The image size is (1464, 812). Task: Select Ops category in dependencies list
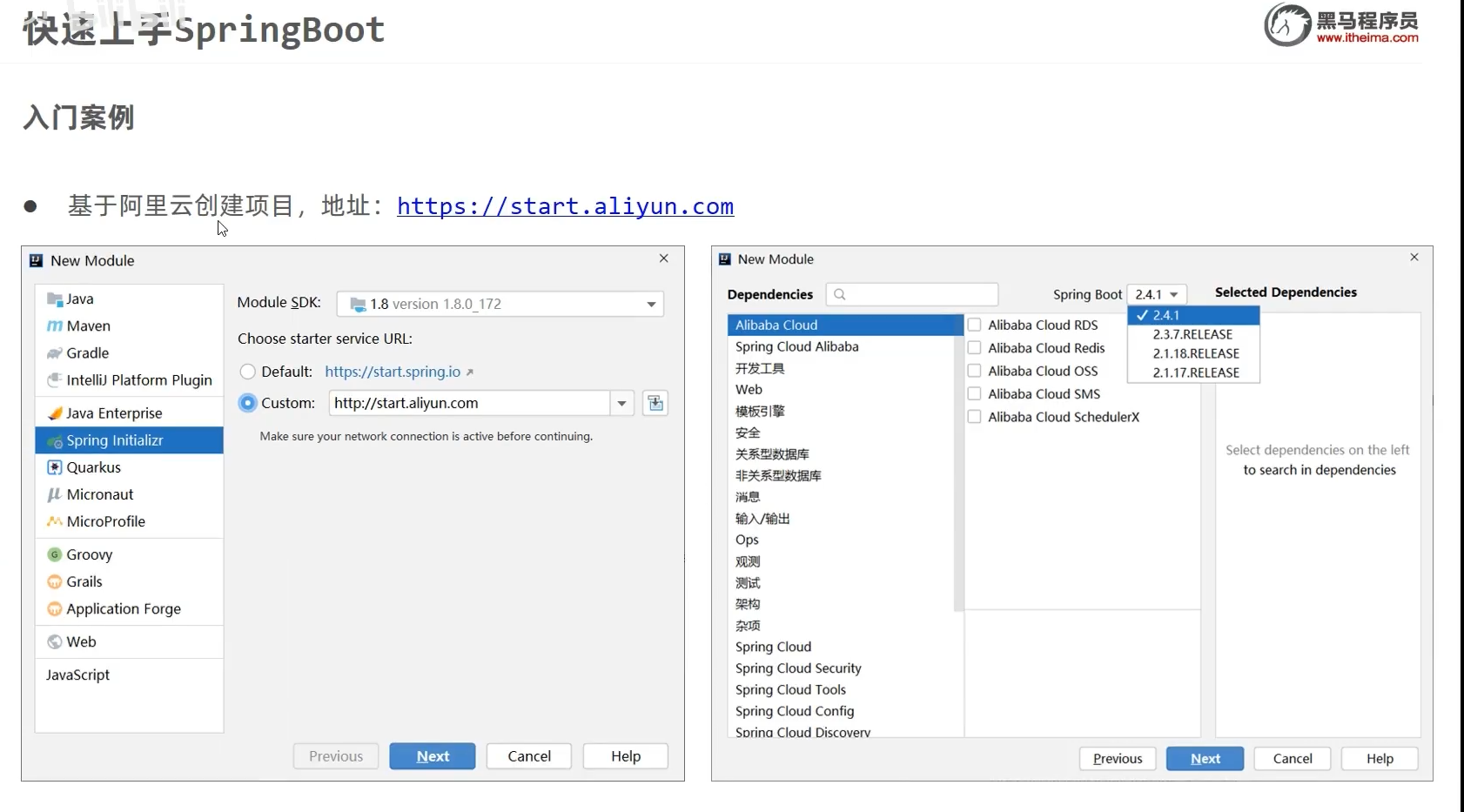click(841, 540)
